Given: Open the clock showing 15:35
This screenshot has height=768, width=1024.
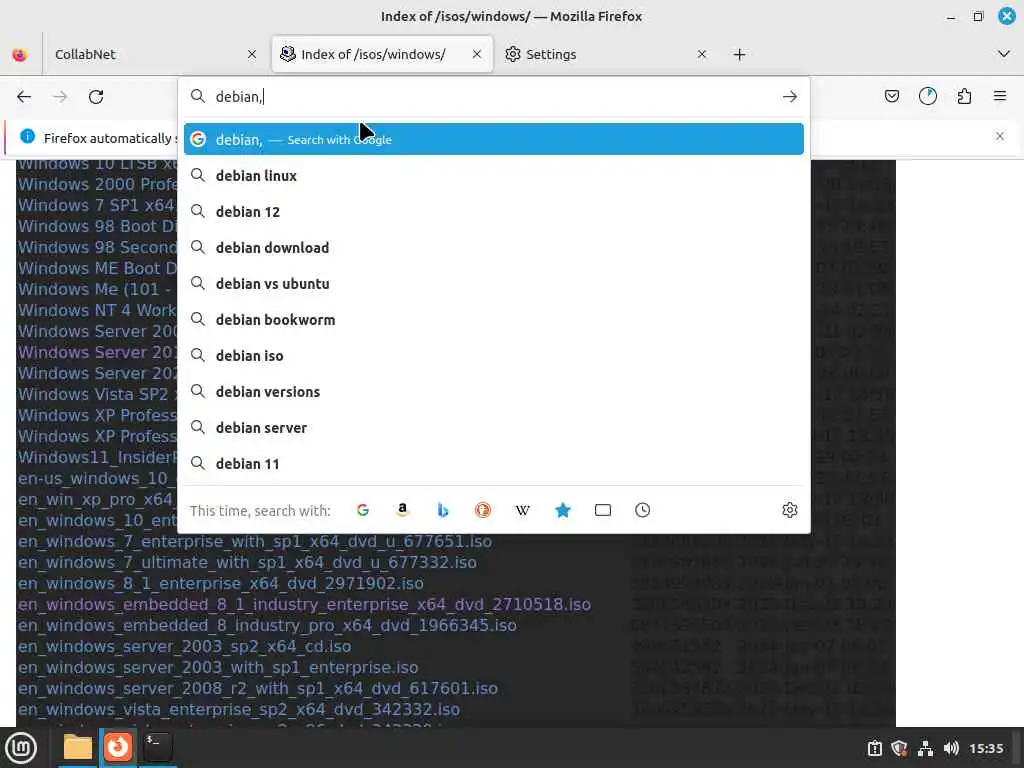Looking at the screenshot, I should click(986, 748).
